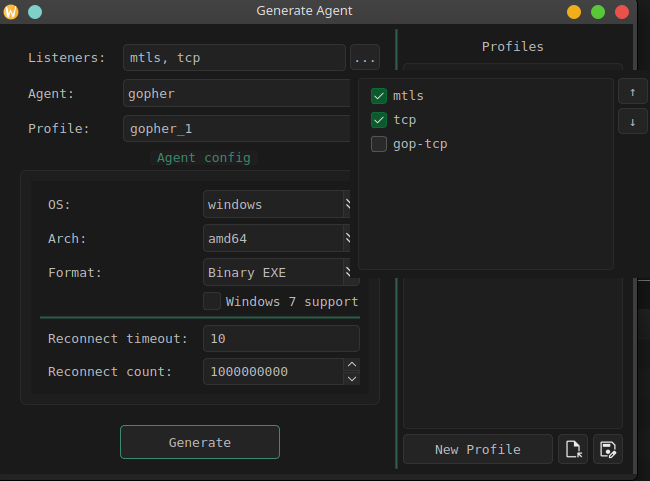Viewport: 650px width, 481px height.
Task: Click the teal circle title bar button
Action: coord(34,12)
